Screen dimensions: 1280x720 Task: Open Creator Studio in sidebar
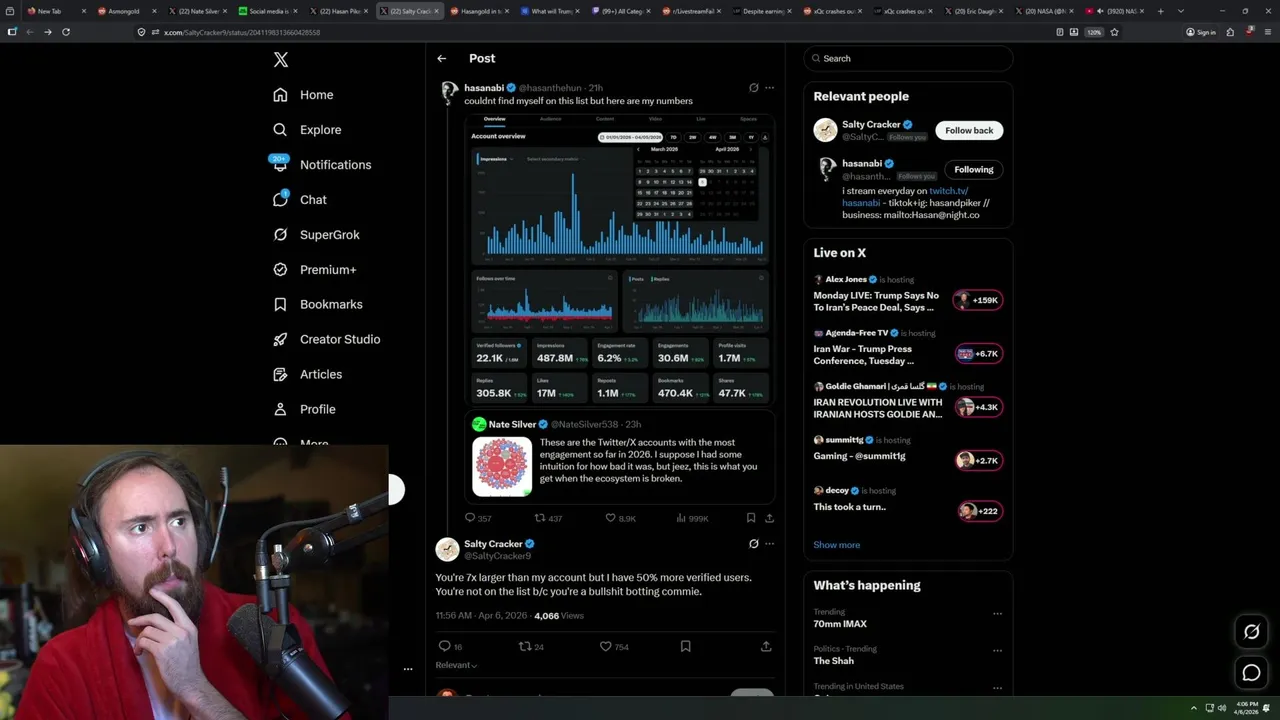point(326,339)
